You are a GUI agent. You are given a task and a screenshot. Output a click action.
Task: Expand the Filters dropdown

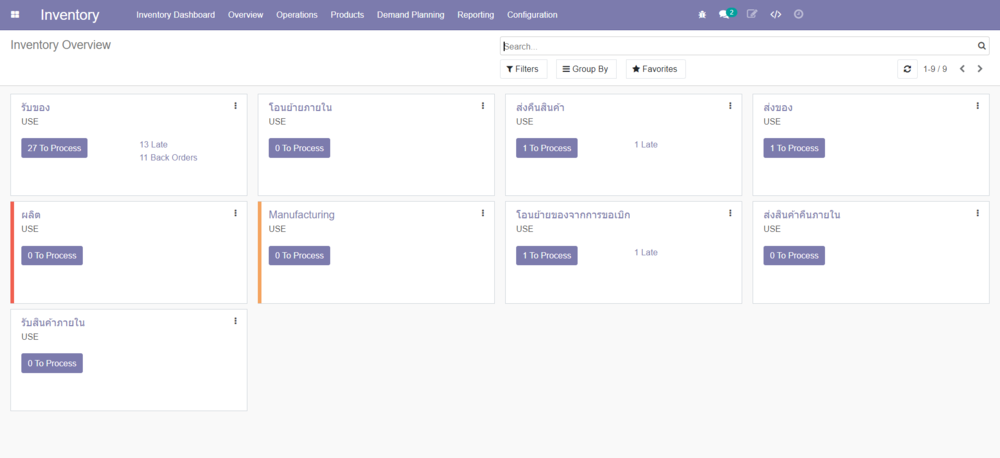pos(524,69)
